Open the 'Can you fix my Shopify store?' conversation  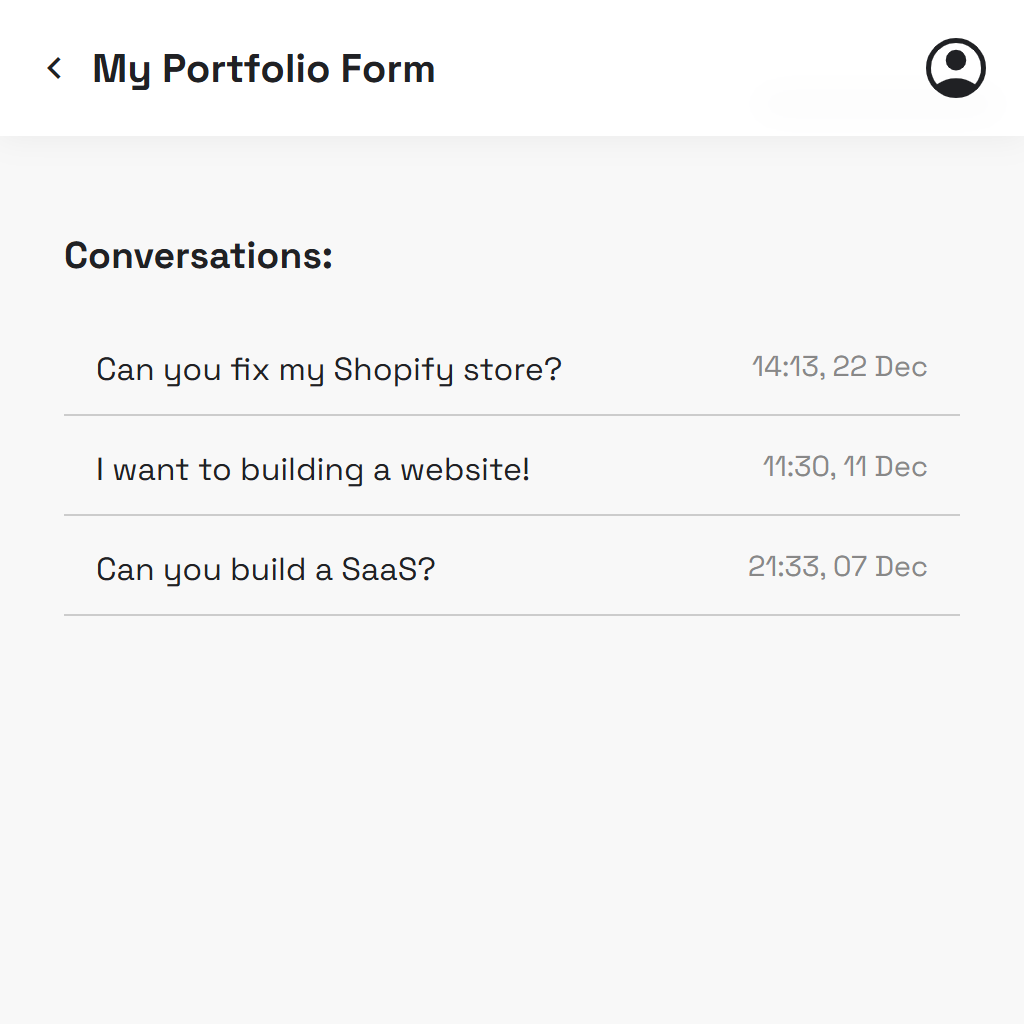[x=328, y=370]
